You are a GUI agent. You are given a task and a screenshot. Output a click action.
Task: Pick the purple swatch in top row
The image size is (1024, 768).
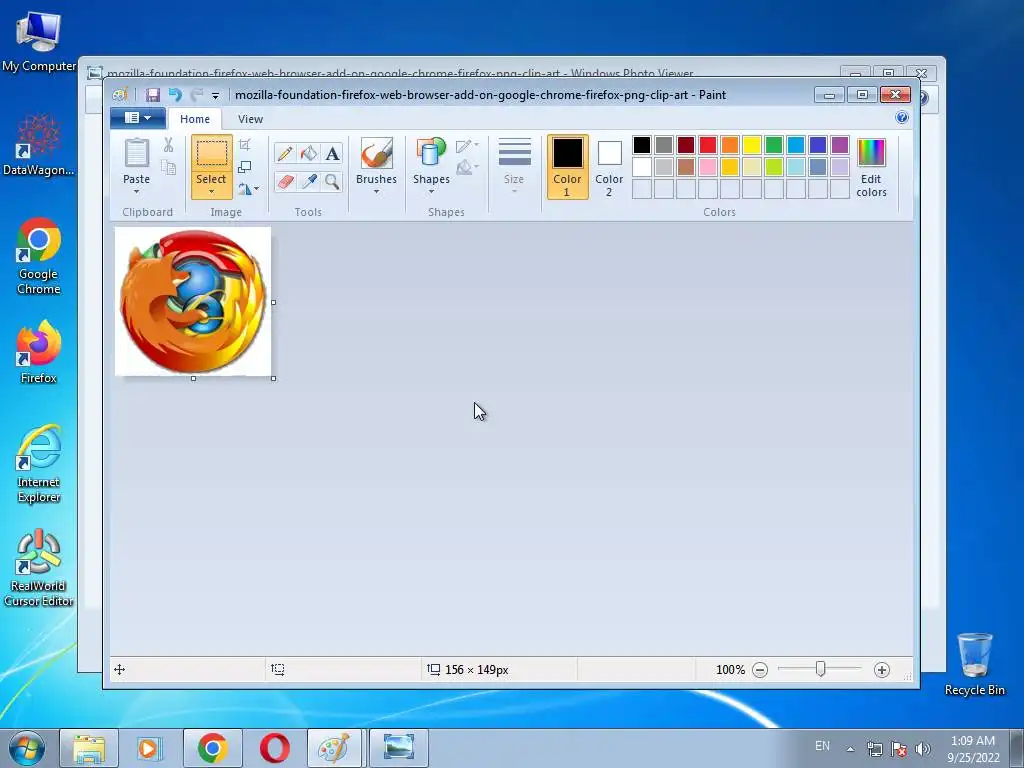click(x=840, y=145)
